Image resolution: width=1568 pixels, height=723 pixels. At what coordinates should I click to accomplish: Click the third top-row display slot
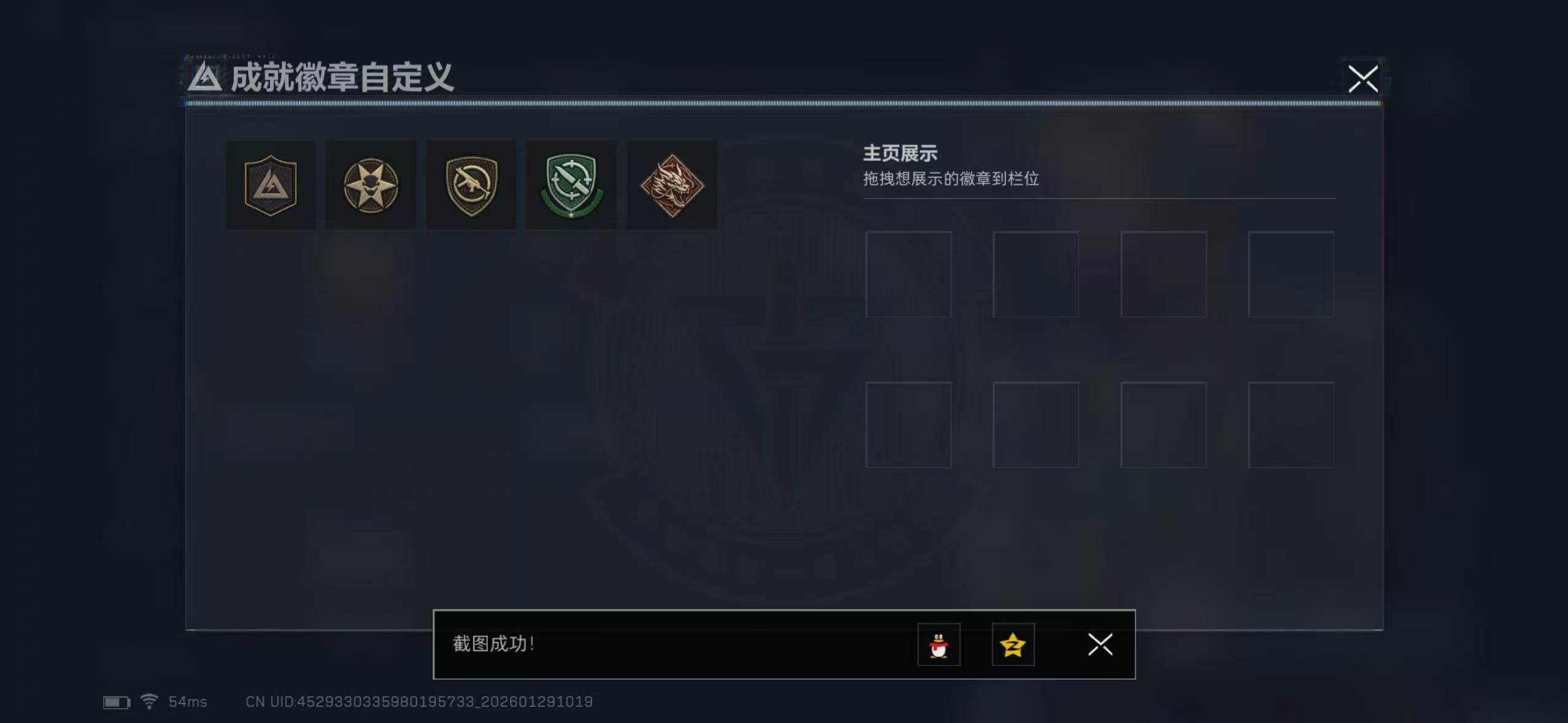[1164, 274]
